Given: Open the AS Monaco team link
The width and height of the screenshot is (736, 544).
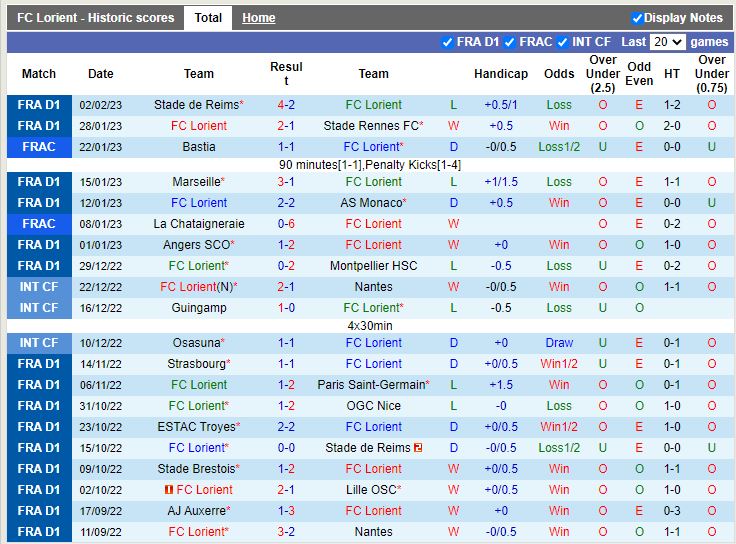Looking at the screenshot, I should coord(373,203).
